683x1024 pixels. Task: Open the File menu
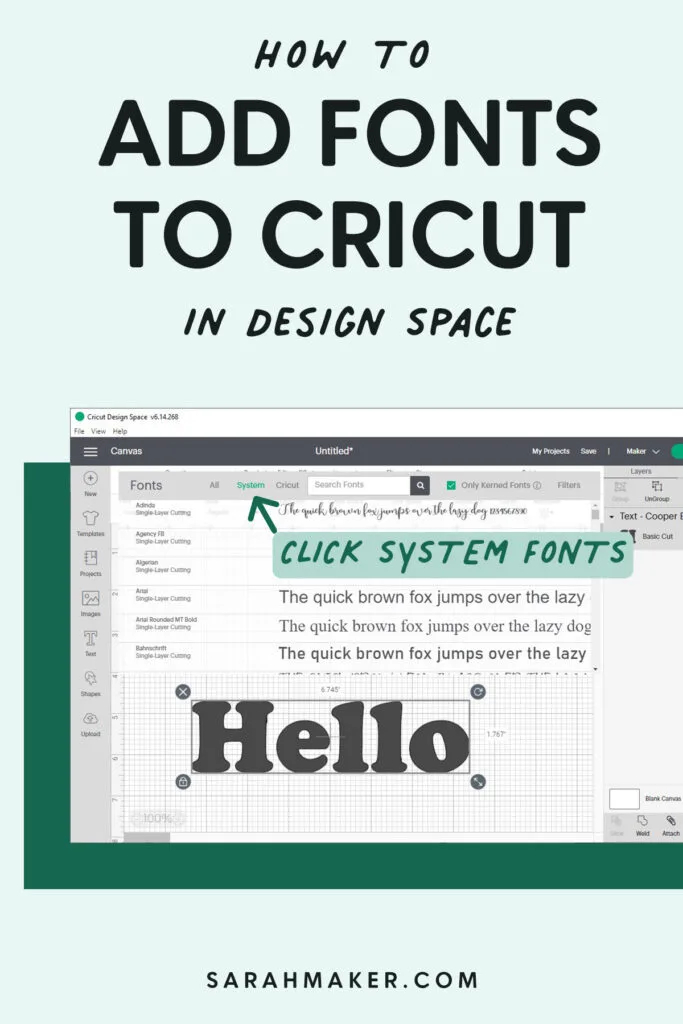pos(79,432)
